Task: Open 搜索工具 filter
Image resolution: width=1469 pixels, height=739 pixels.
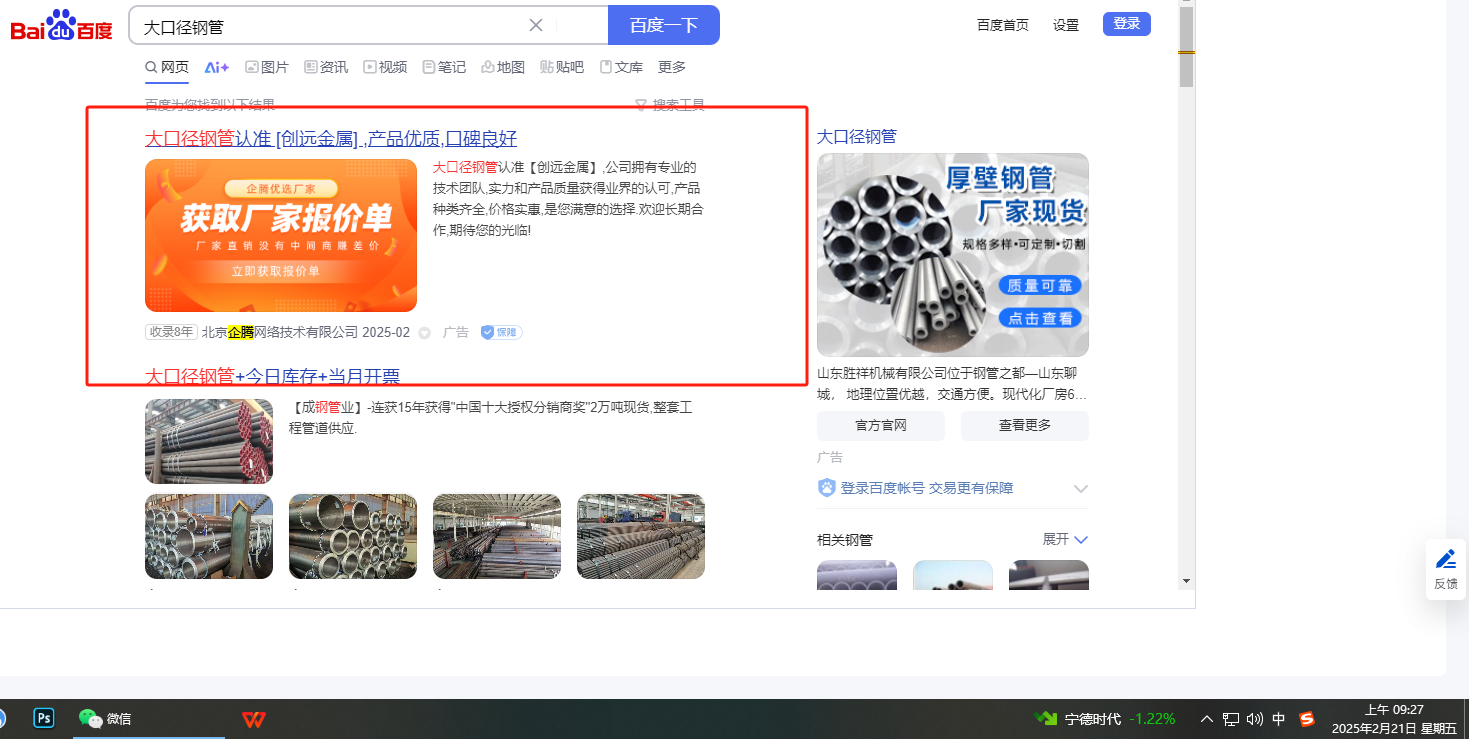Action: click(670, 105)
